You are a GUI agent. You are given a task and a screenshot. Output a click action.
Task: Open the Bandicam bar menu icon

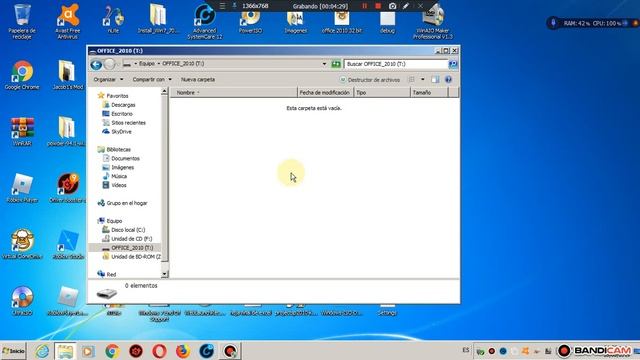(222, 6)
